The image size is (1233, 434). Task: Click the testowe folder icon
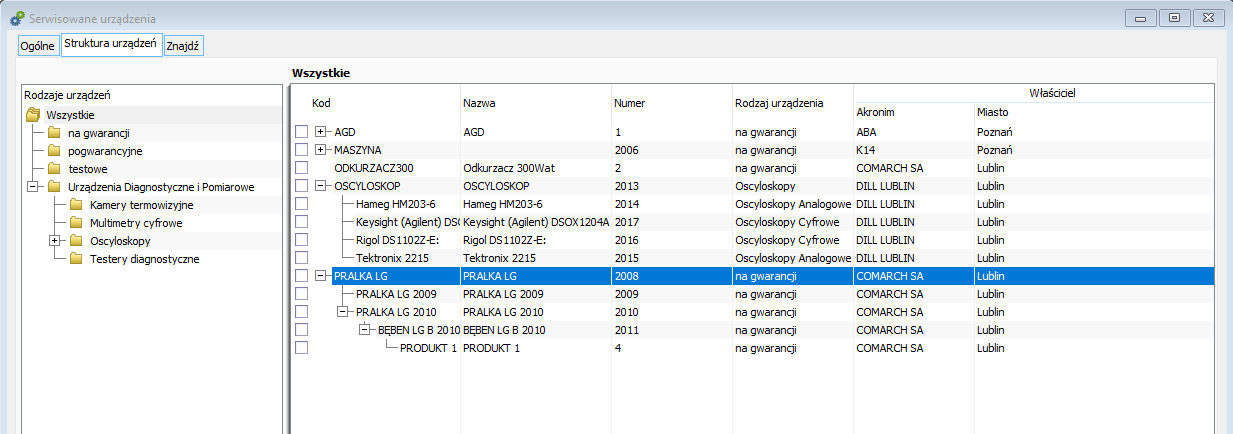pos(54,169)
